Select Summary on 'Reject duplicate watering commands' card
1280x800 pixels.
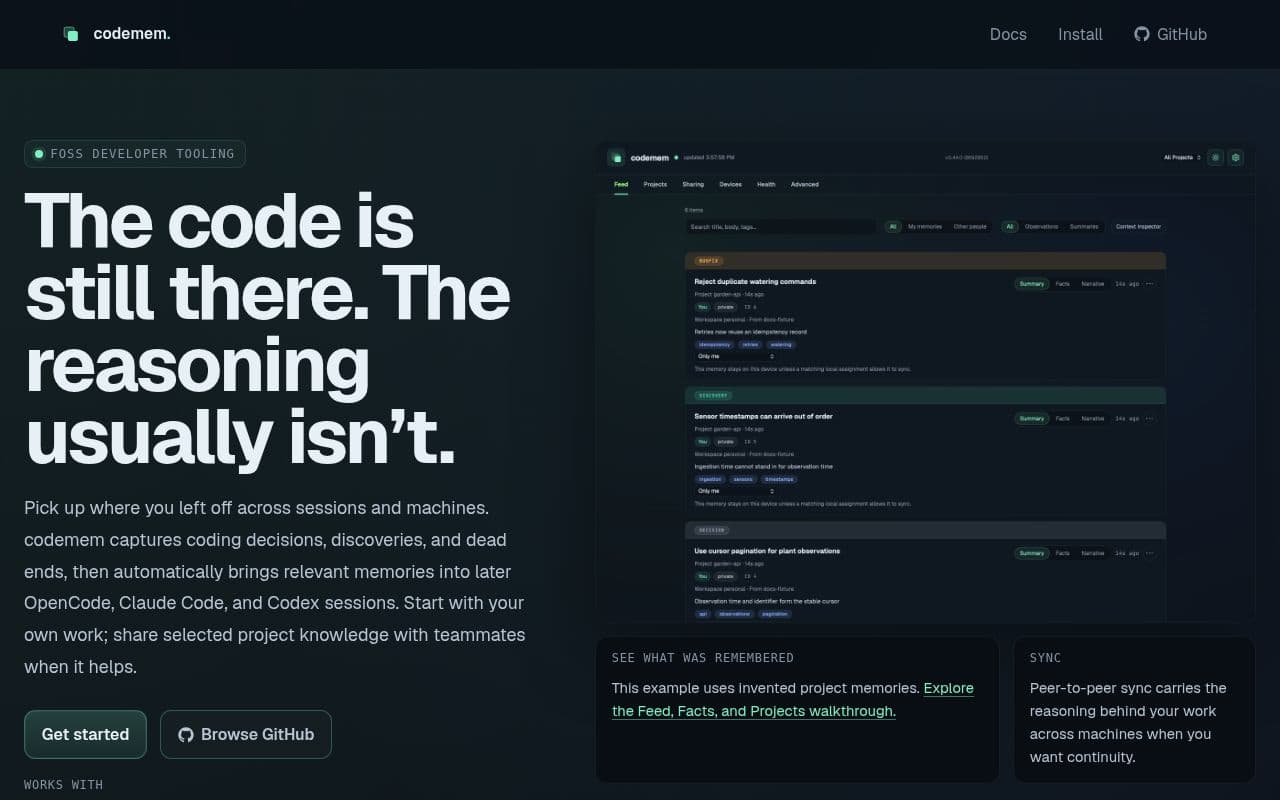(x=1032, y=284)
